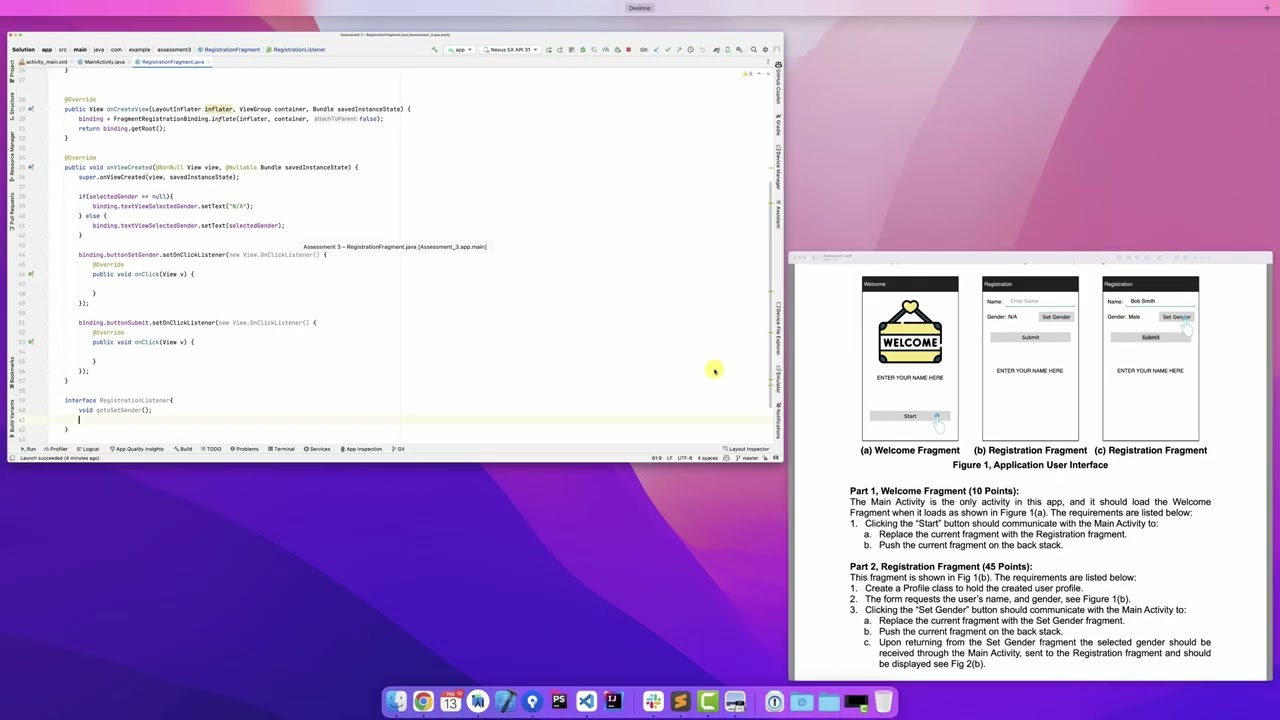Click the onCreateView override gutter icon
Screen dimensions: 1280x720
pyautogui.click(x=31, y=109)
